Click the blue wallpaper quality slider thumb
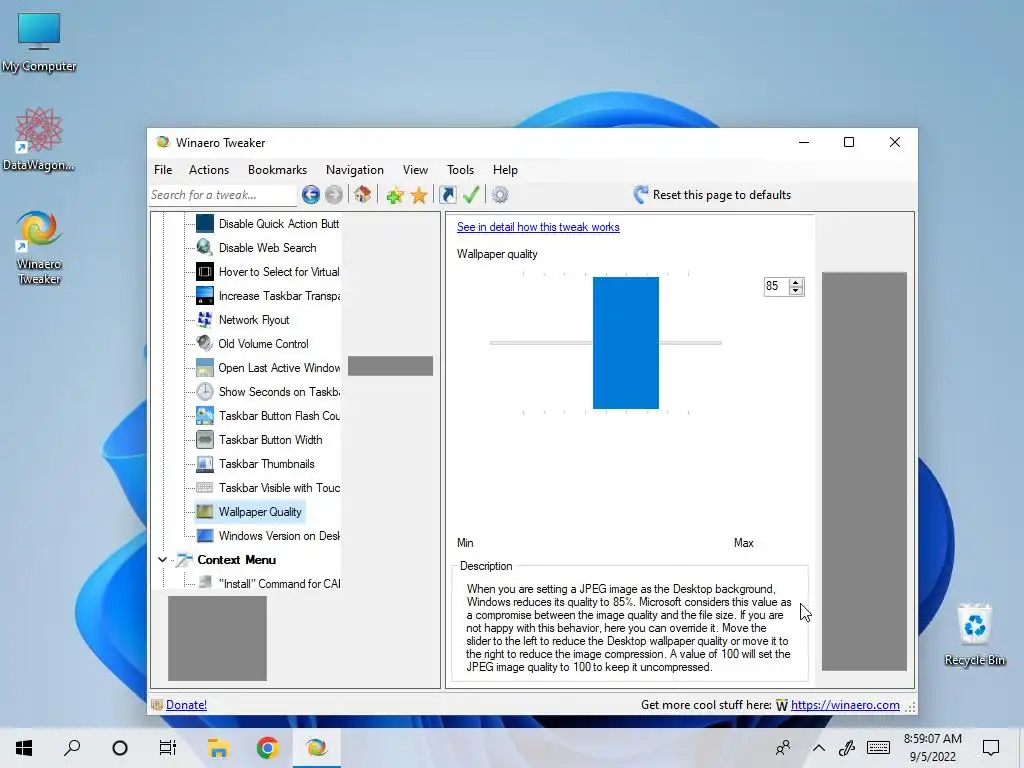This screenshot has width=1024, height=768. click(x=626, y=343)
